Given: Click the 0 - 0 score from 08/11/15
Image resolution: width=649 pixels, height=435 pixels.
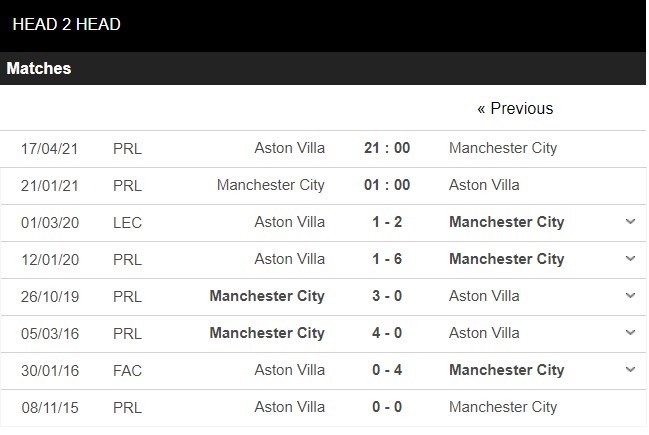Looking at the screenshot, I should (387, 406).
